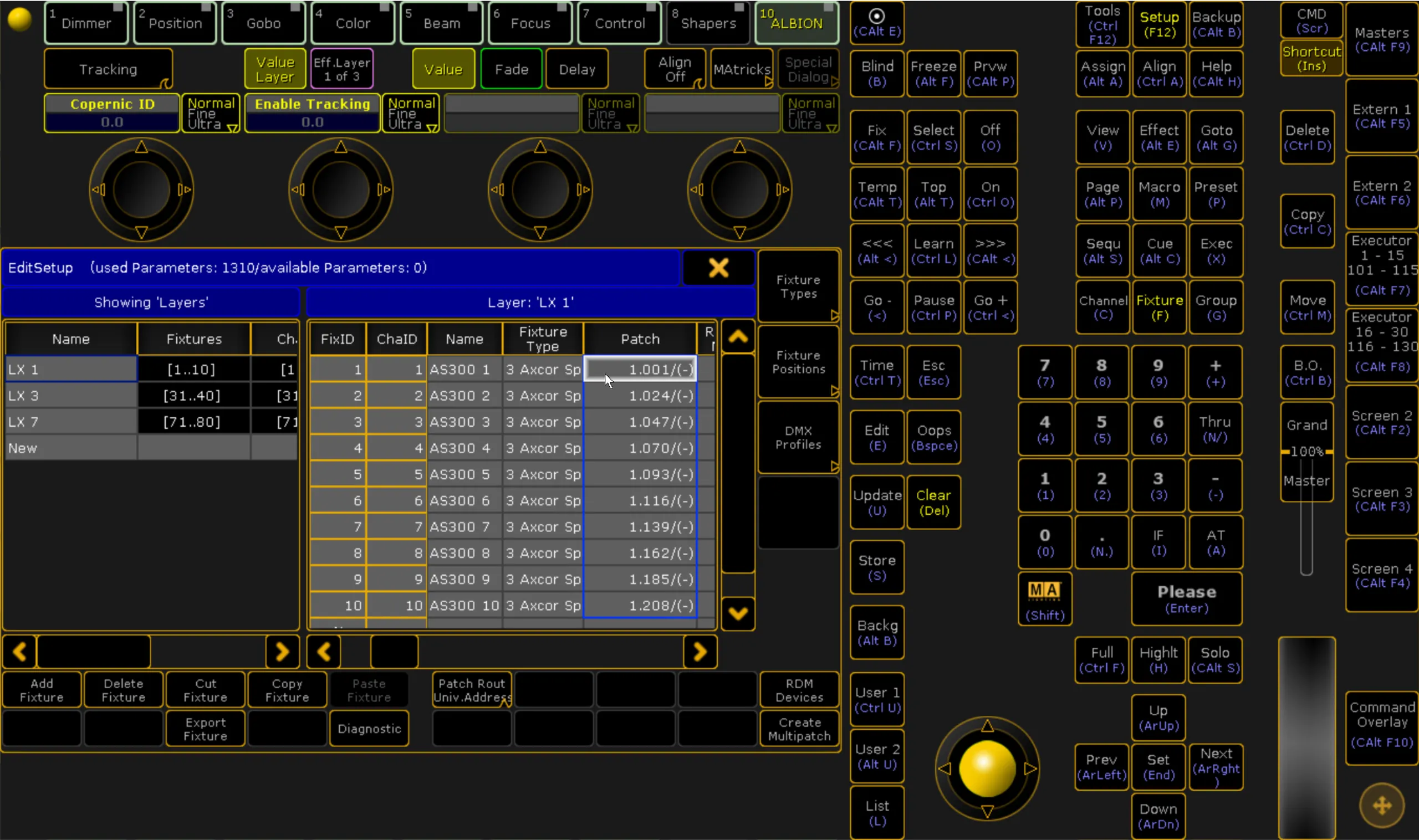Screen dimensions: 1419x840
Task: Switch to the Dimmer preset tab
Action: pos(86,23)
